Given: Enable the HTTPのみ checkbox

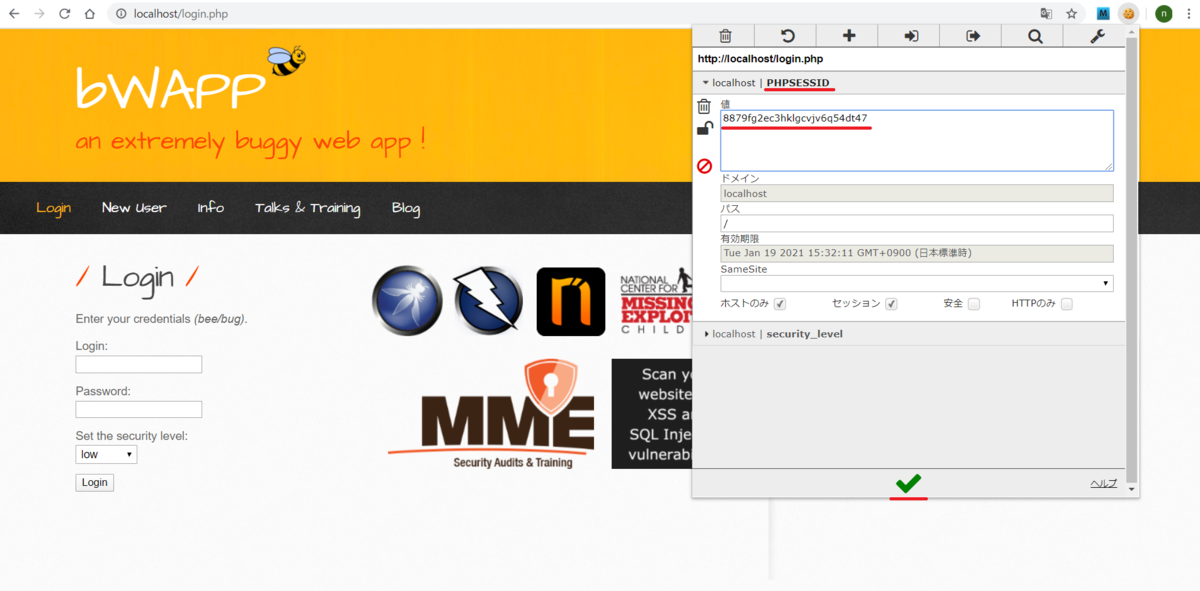Looking at the screenshot, I should 1067,304.
